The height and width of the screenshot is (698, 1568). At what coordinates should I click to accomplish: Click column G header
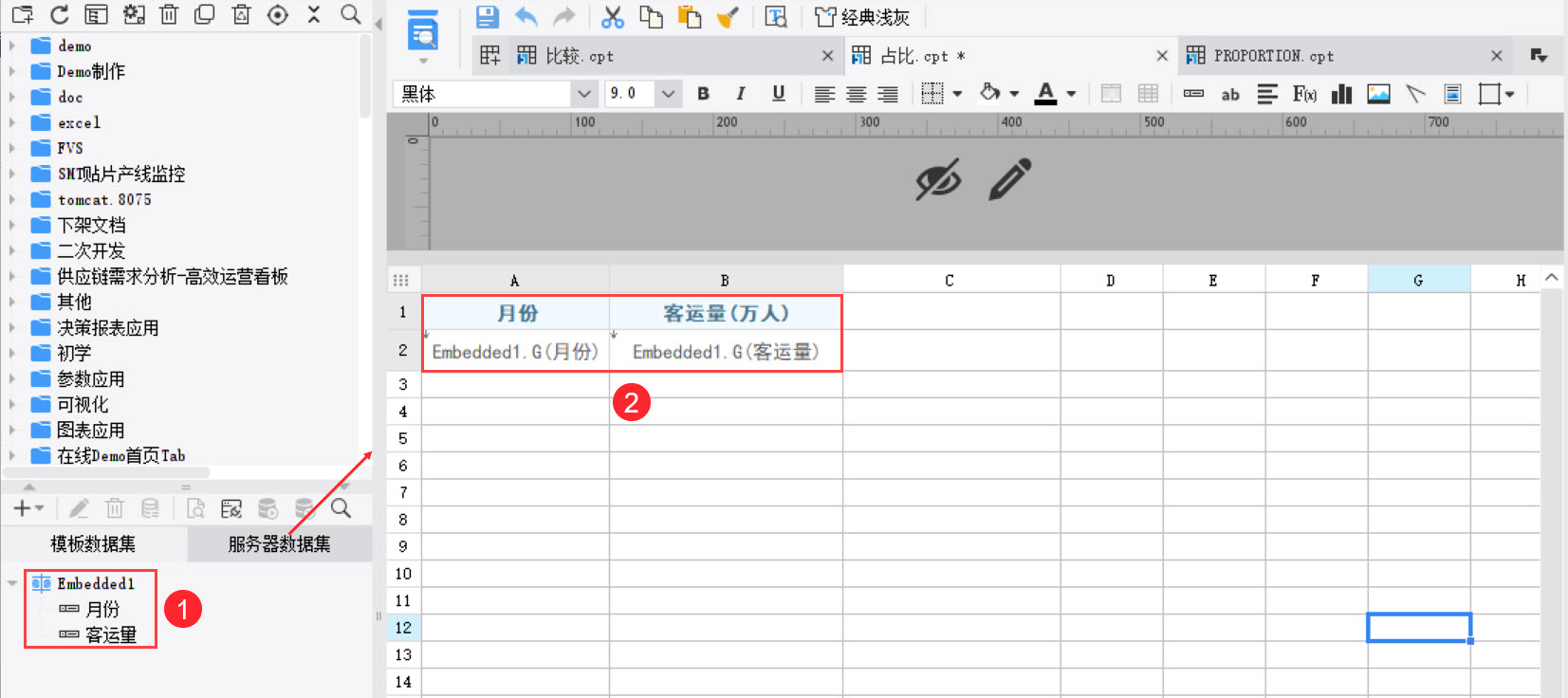click(x=1418, y=280)
